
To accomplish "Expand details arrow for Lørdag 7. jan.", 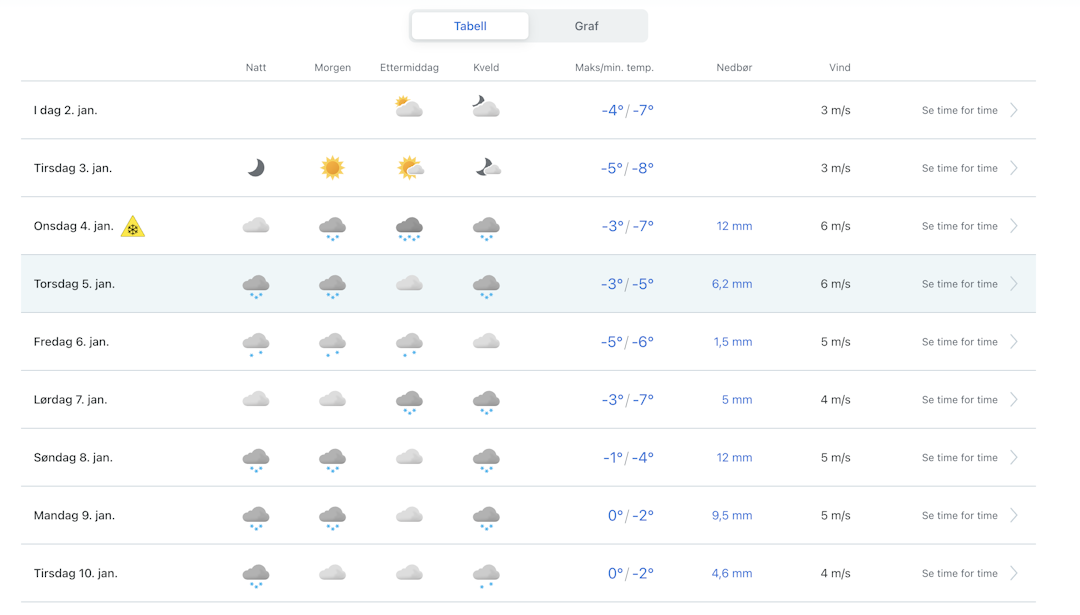I will (x=1014, y=399).
